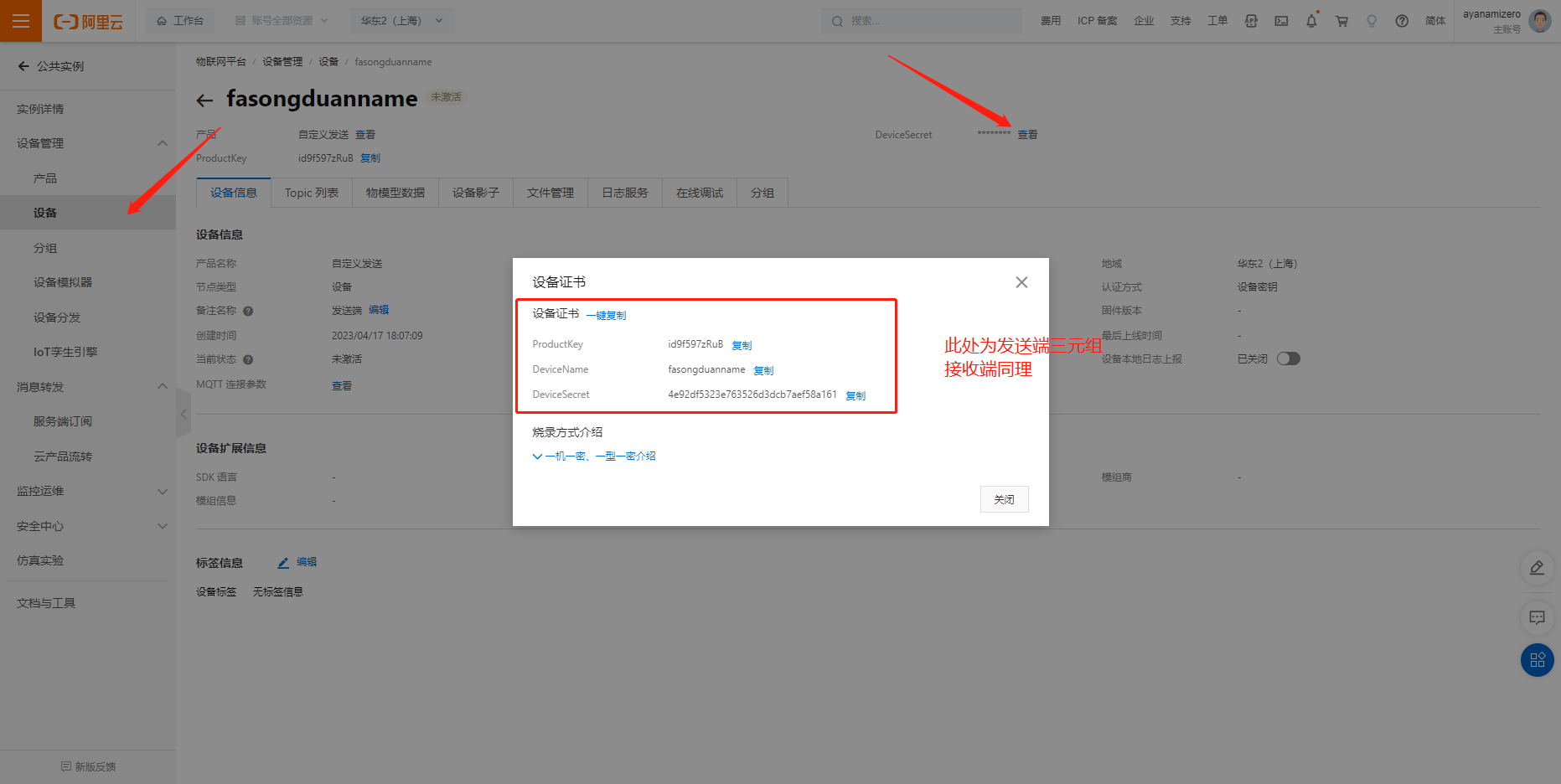The width and height of the screenshot is (1561, 784).
Task: Open the Cloud Shell terminal icon
Action: pos(1281,21)
